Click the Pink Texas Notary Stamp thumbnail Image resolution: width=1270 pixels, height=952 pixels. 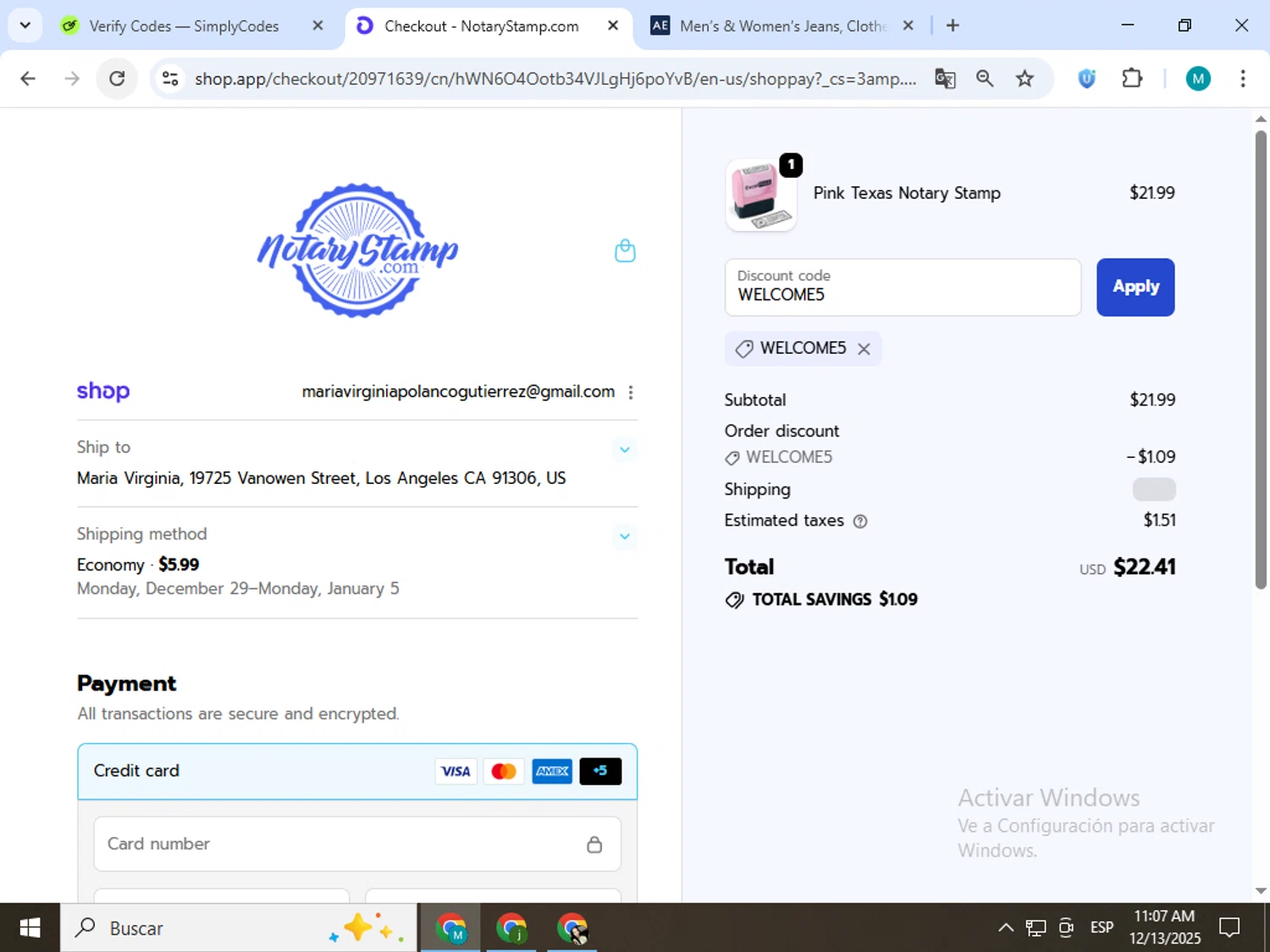(x=761, y=195)
